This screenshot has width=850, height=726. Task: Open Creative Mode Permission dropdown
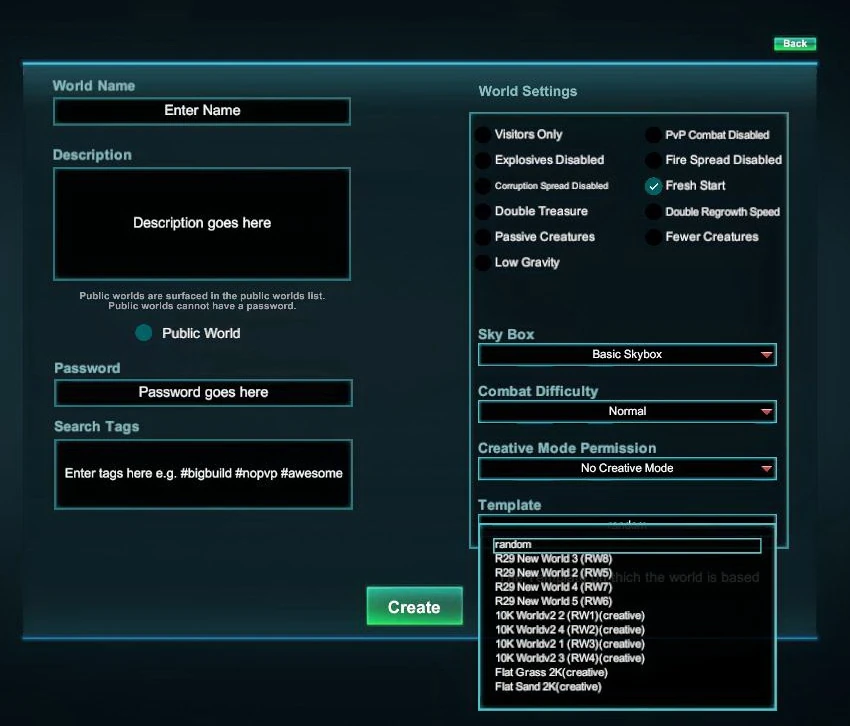point(627,468)
